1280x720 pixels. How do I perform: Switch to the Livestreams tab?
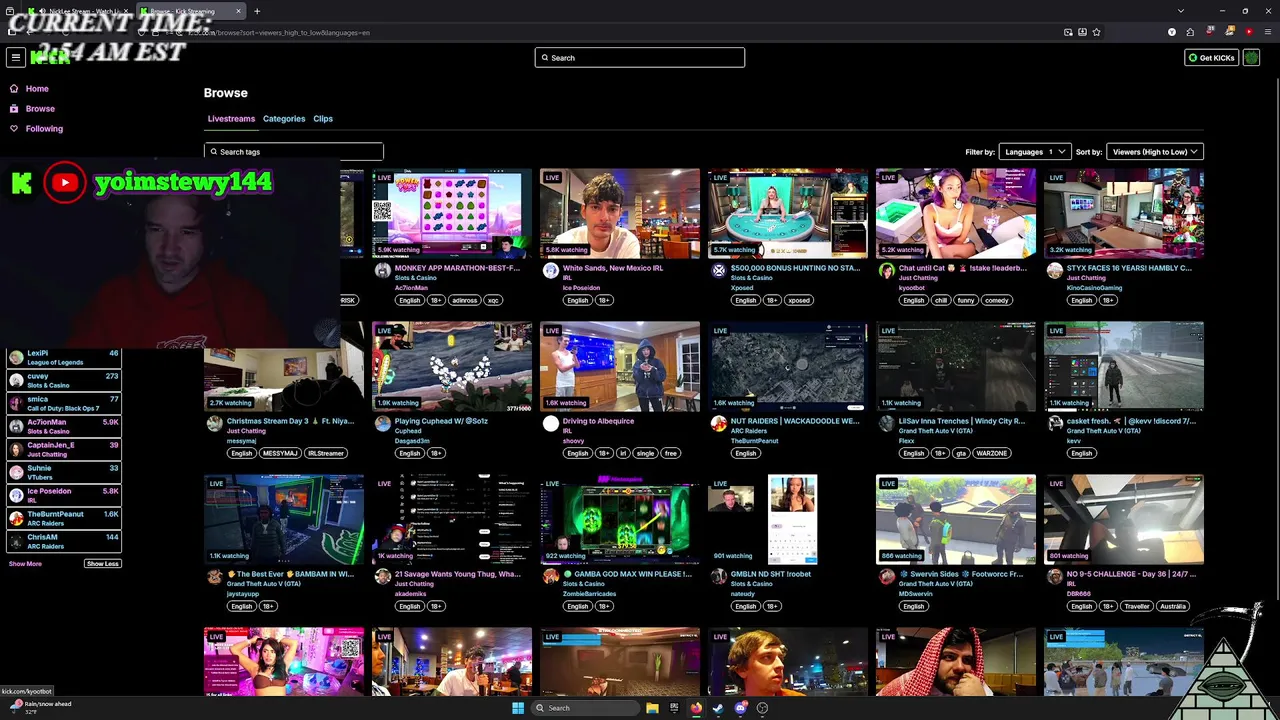tap(231, 119)
